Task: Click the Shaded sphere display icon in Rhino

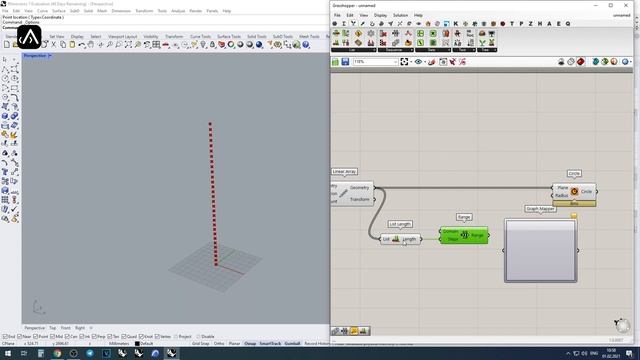Action: tap(240, 44)
